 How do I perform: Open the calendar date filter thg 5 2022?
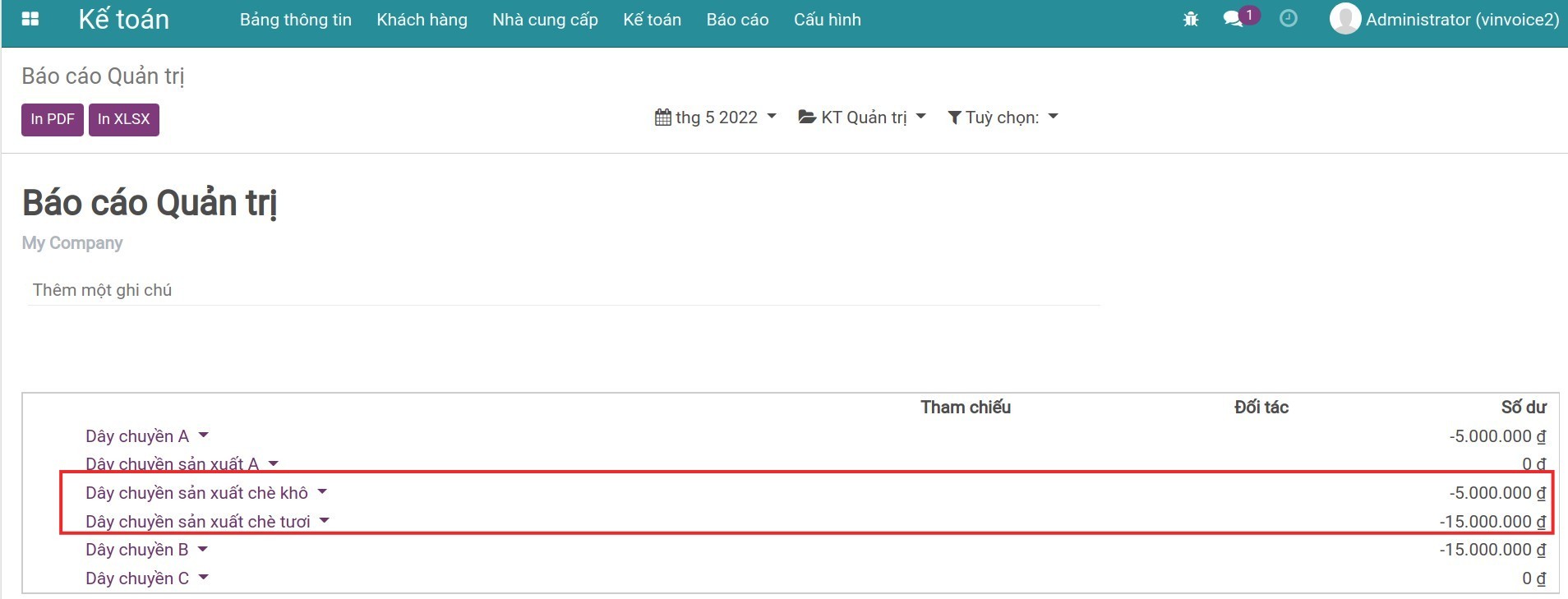[x=715, y=117]
